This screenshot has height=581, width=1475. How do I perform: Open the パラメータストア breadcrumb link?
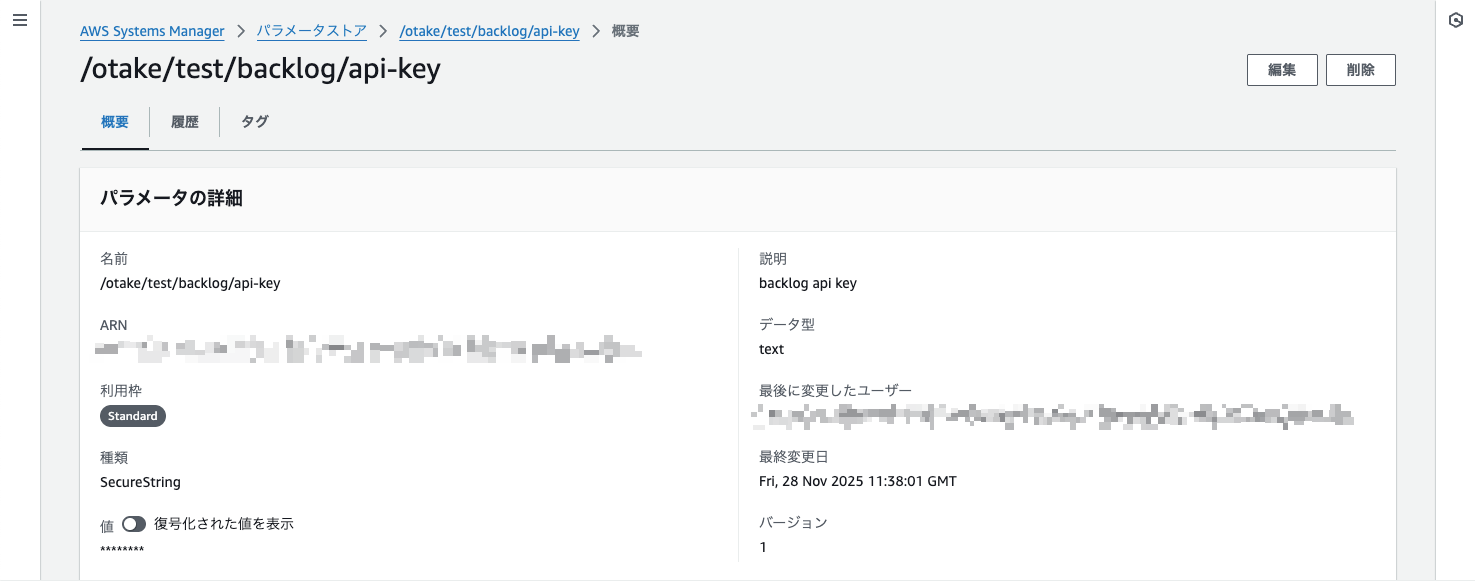(311, 31)
